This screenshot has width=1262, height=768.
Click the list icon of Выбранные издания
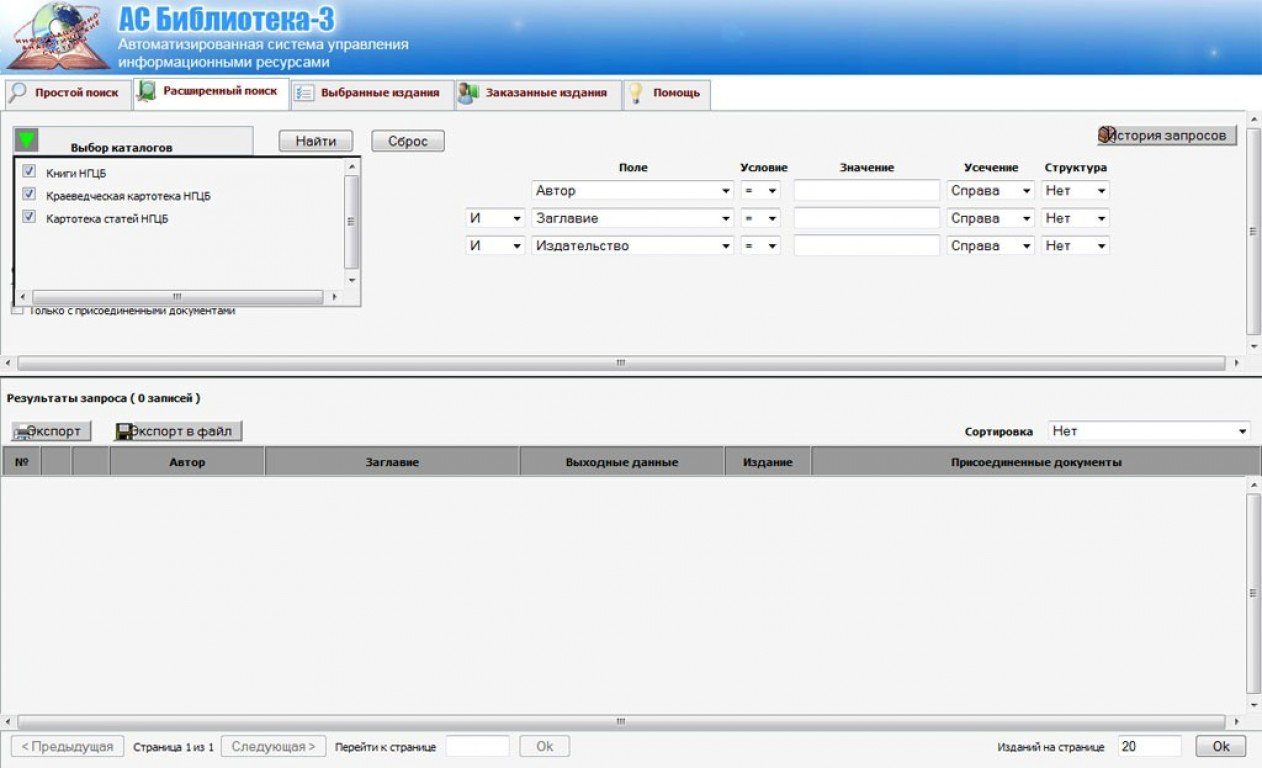coord(304,93)
